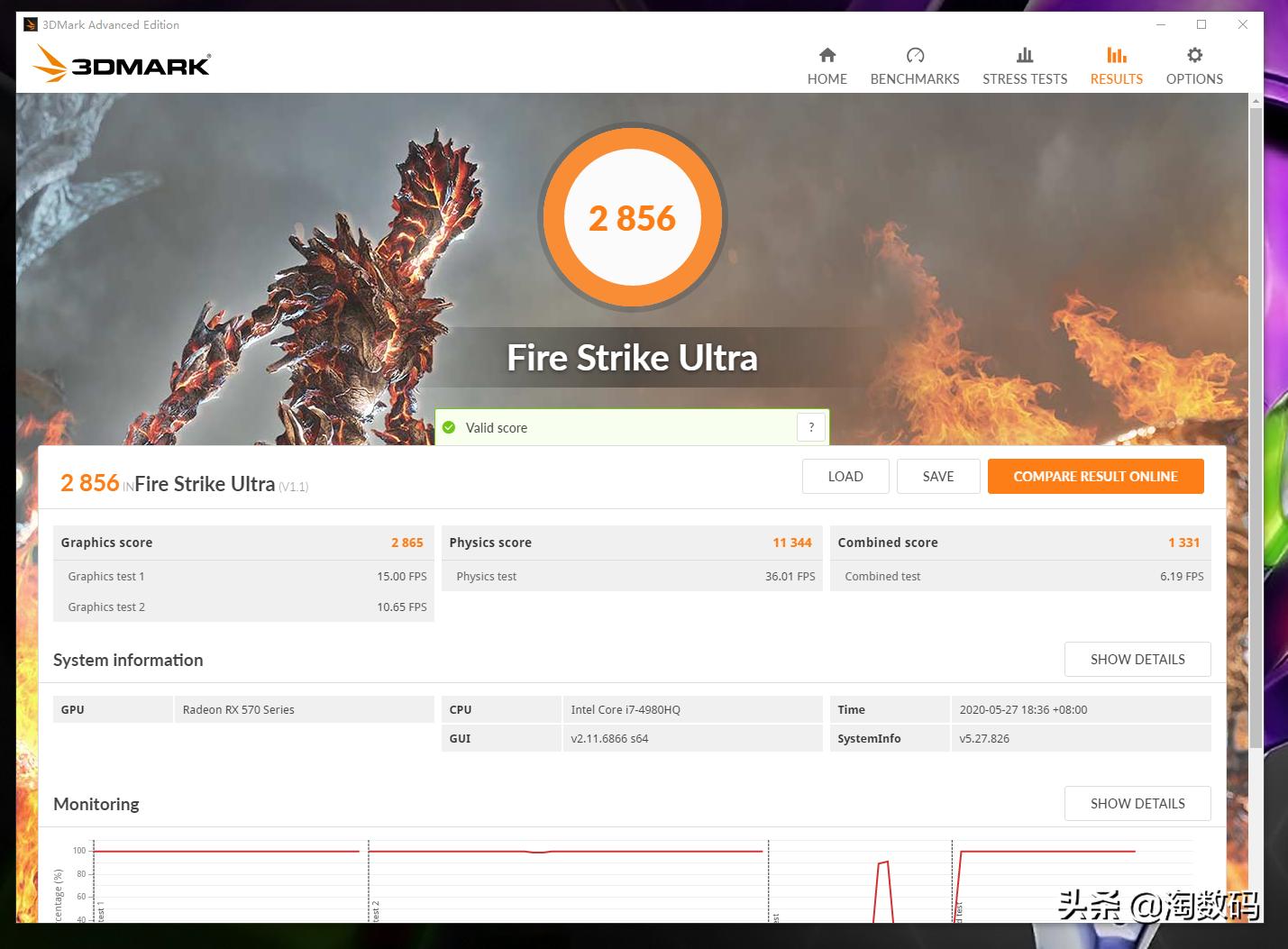1288x949 pixels.
Task: Open the STRESS TESTS section
Action: pyautogui.click(x=1024, y=78)
